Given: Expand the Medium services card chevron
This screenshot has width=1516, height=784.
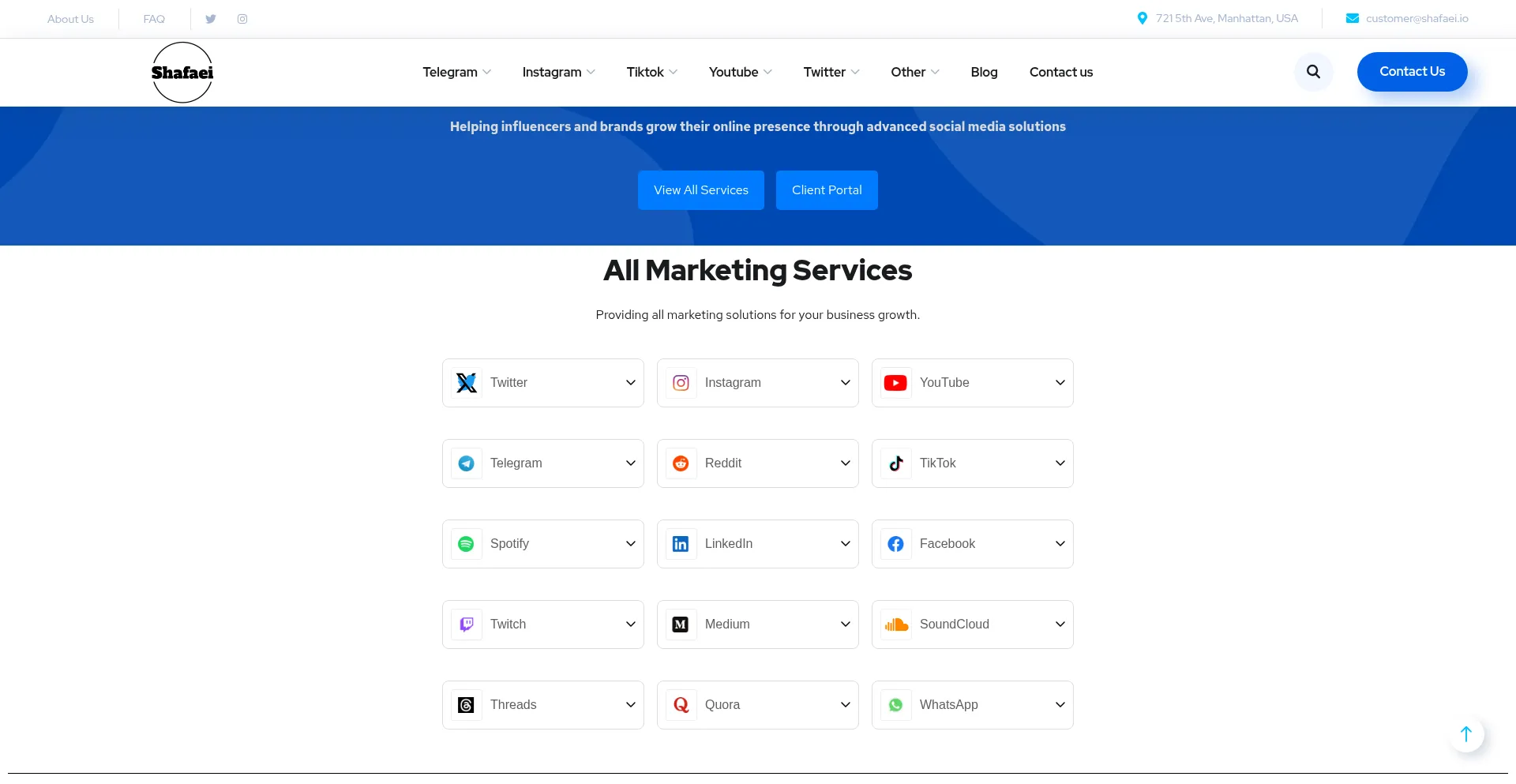Looking at the screenshot, I should click(846, 625).
